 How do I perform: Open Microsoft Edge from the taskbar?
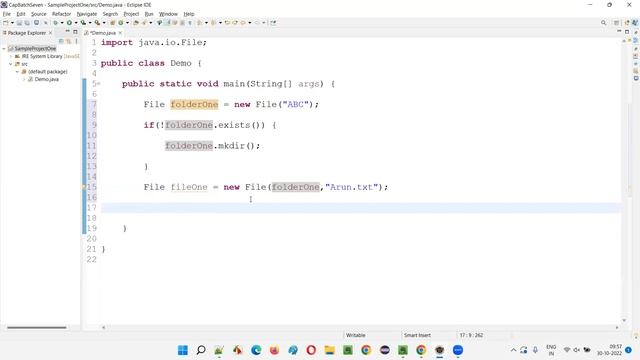(x=256, y=350)
